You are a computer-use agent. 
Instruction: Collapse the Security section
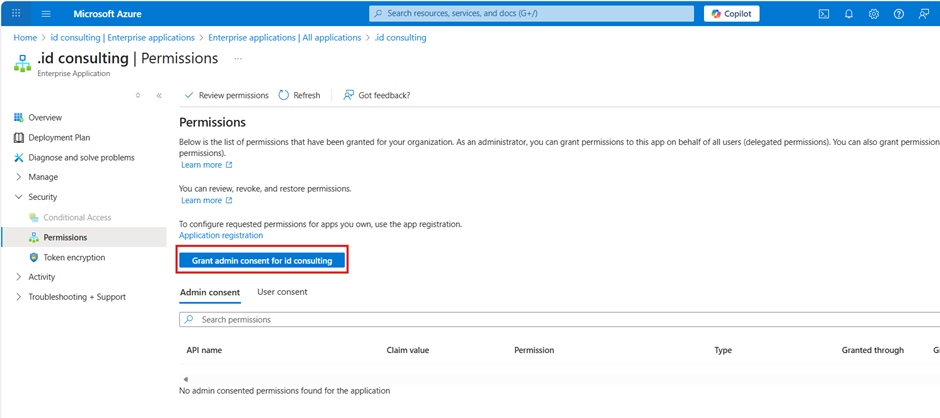18,197
